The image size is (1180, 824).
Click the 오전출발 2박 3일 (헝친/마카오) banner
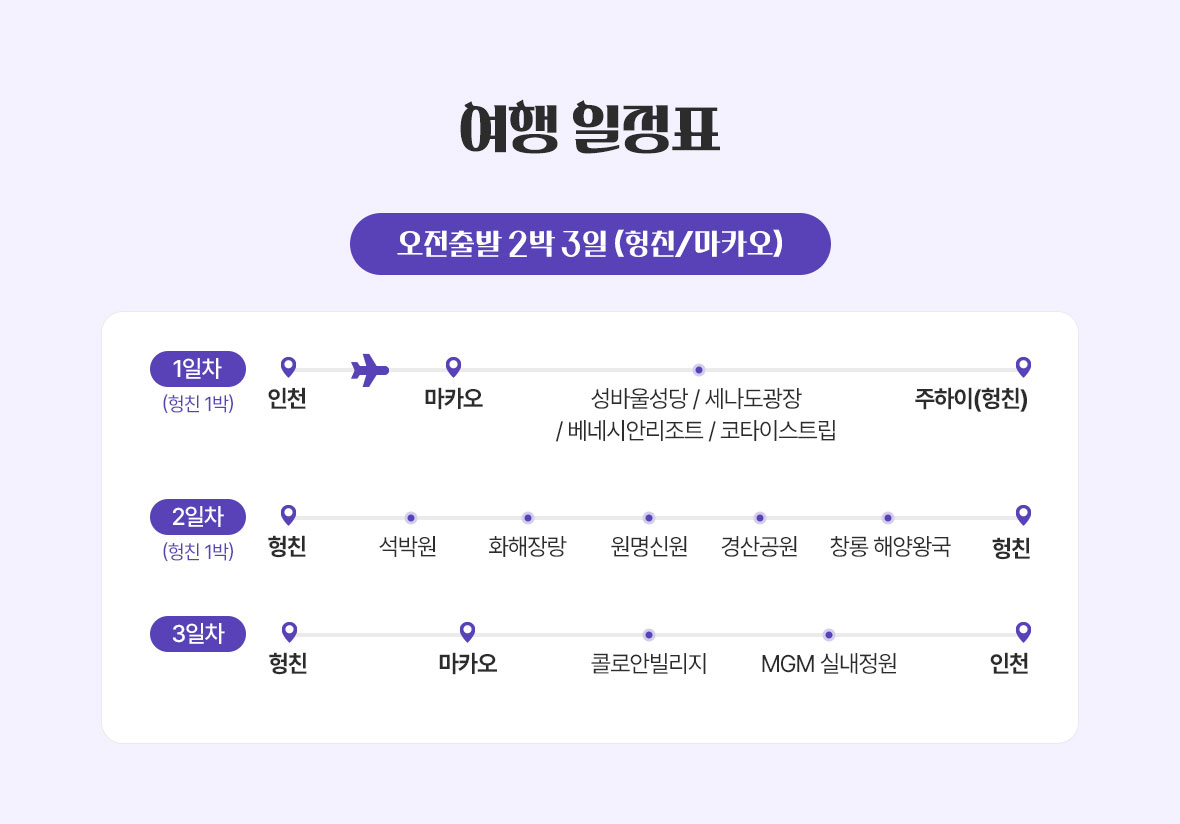(x=590, y=244)
